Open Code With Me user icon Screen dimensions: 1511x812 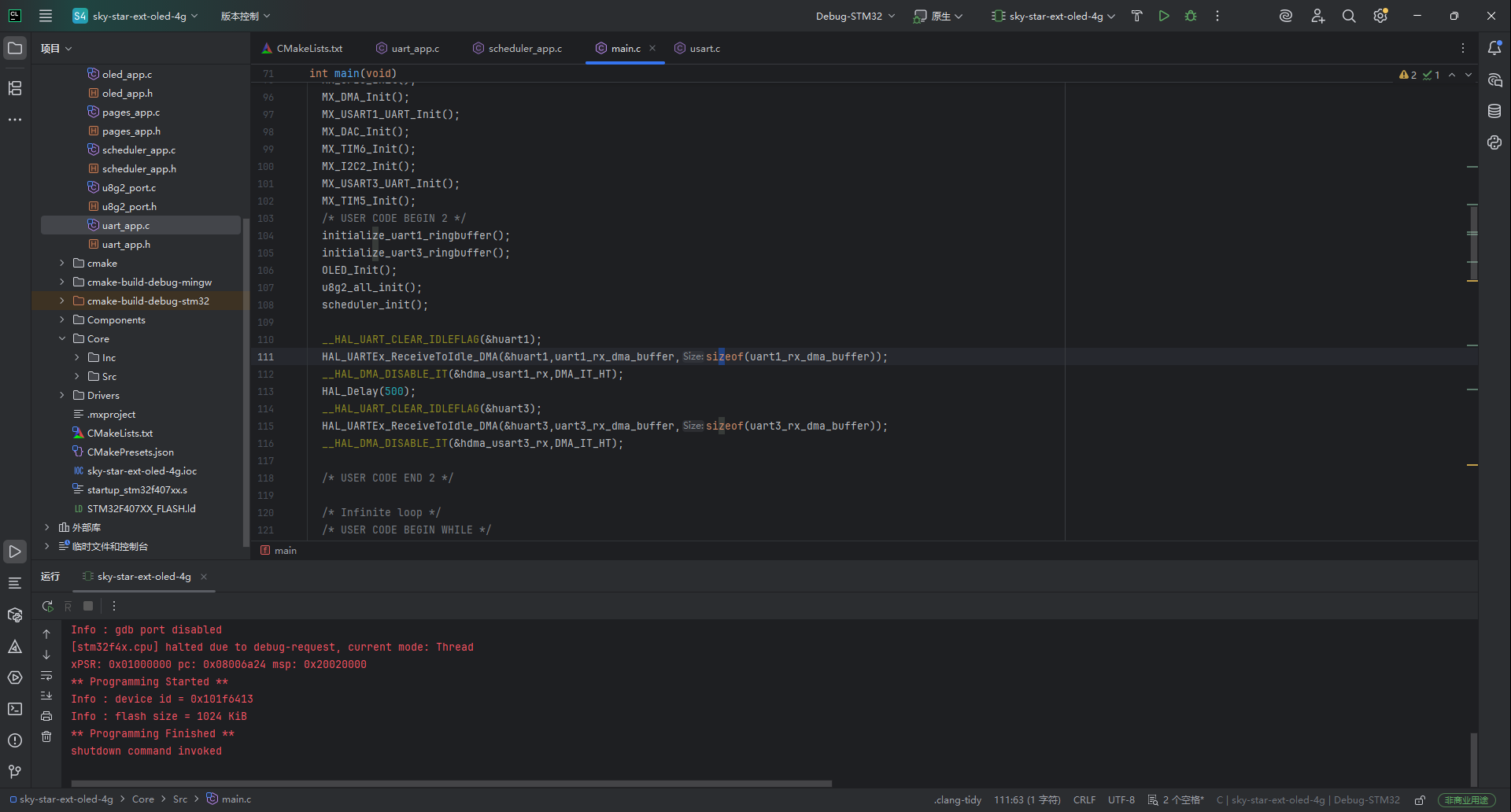pos(1318,16)
